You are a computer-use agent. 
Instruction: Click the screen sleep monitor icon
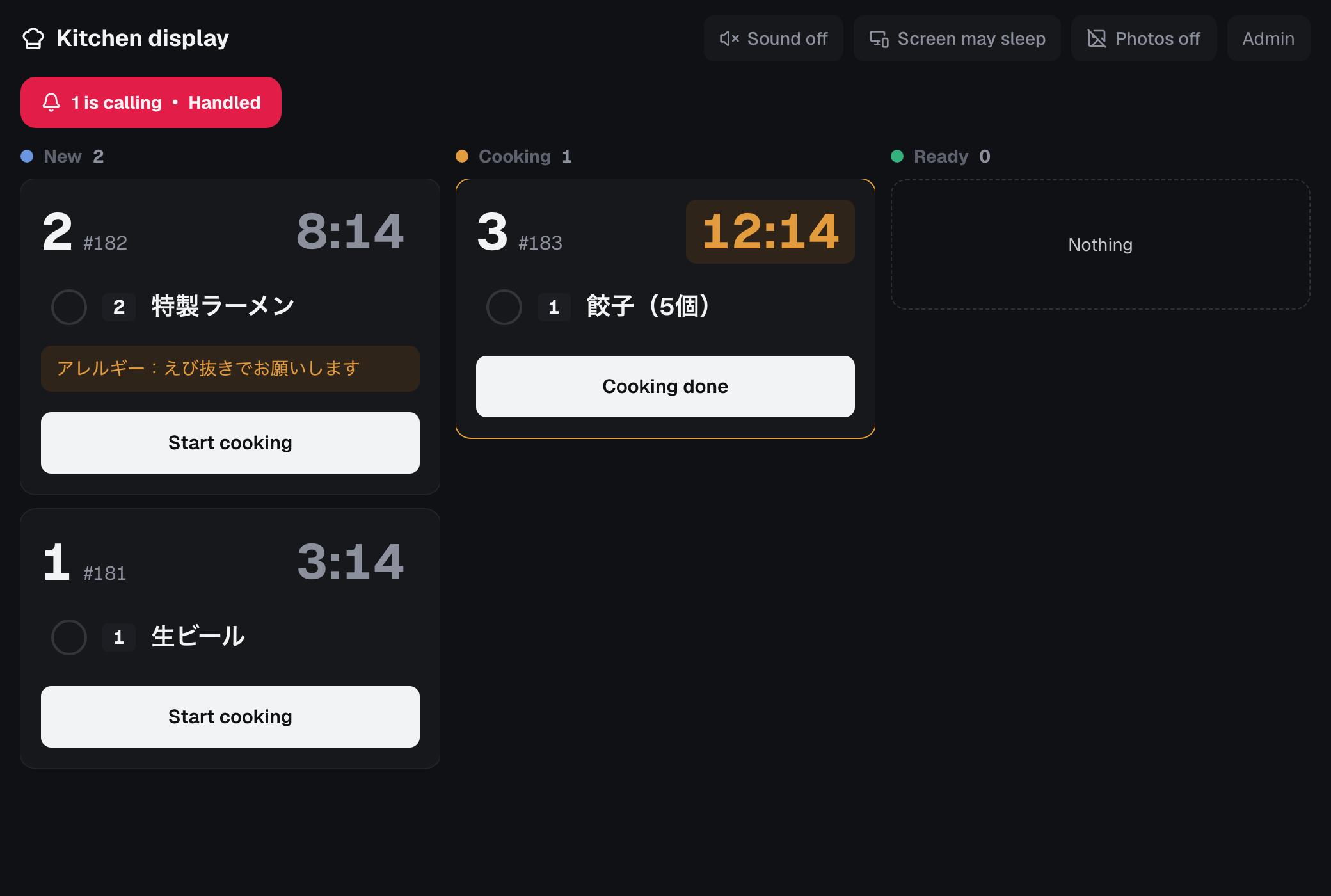[879, 38]
